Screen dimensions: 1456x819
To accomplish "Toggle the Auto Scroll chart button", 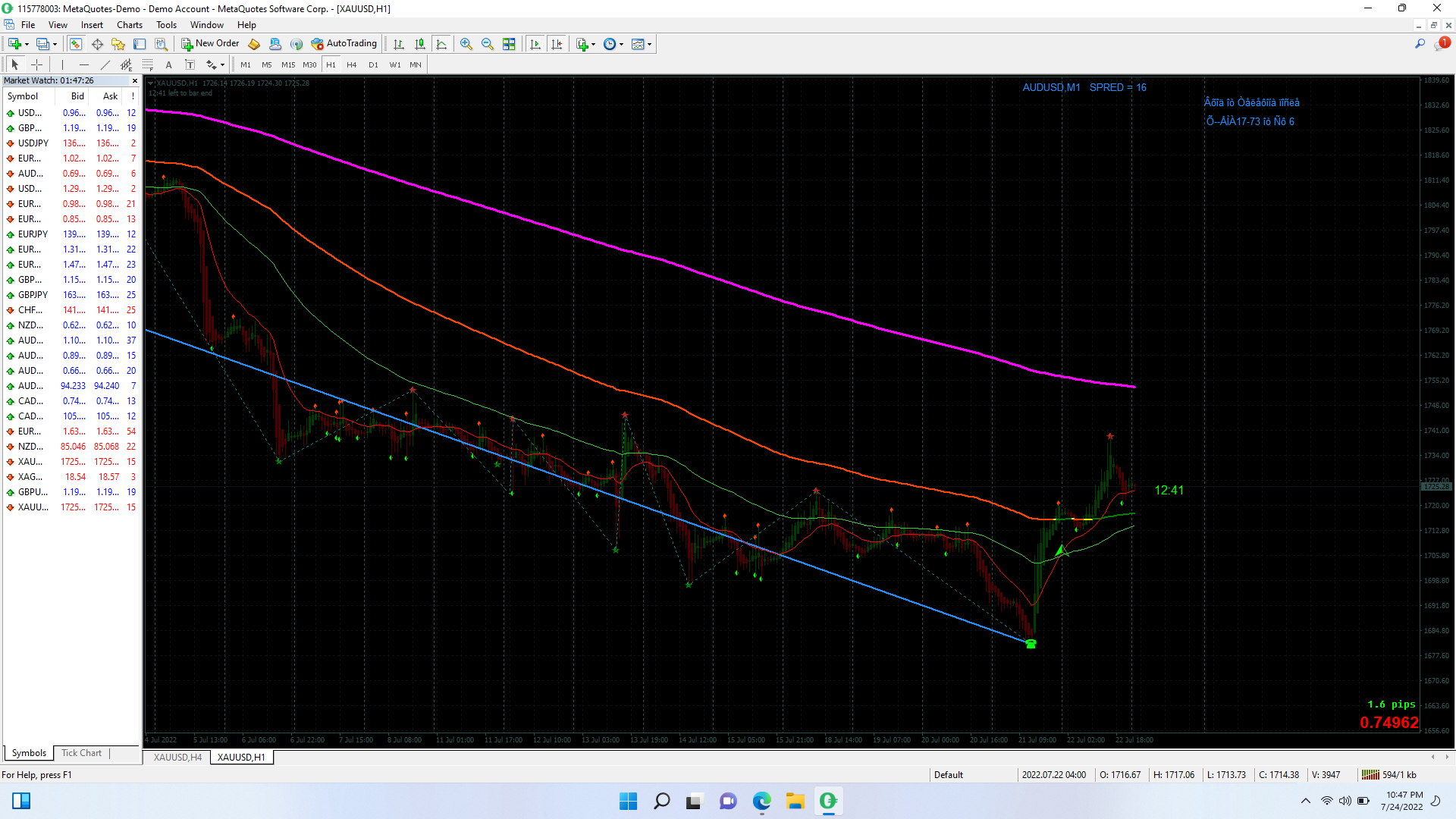I will click(x=535, y=44).
